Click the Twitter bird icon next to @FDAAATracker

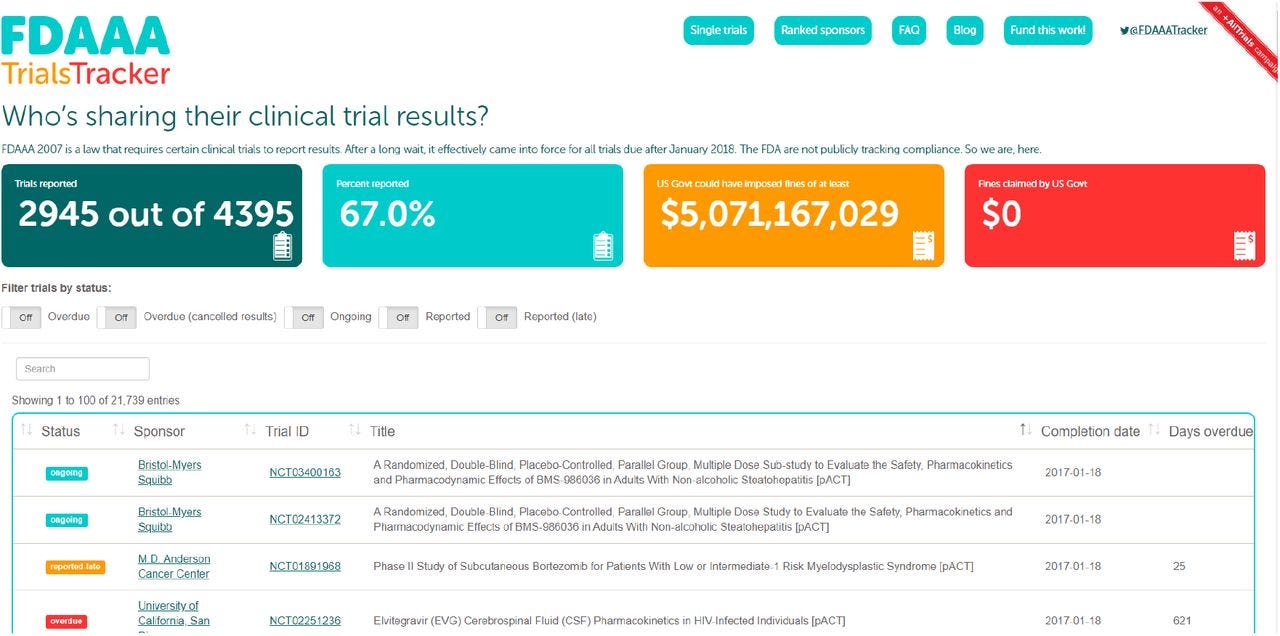tap(1123, 30)
